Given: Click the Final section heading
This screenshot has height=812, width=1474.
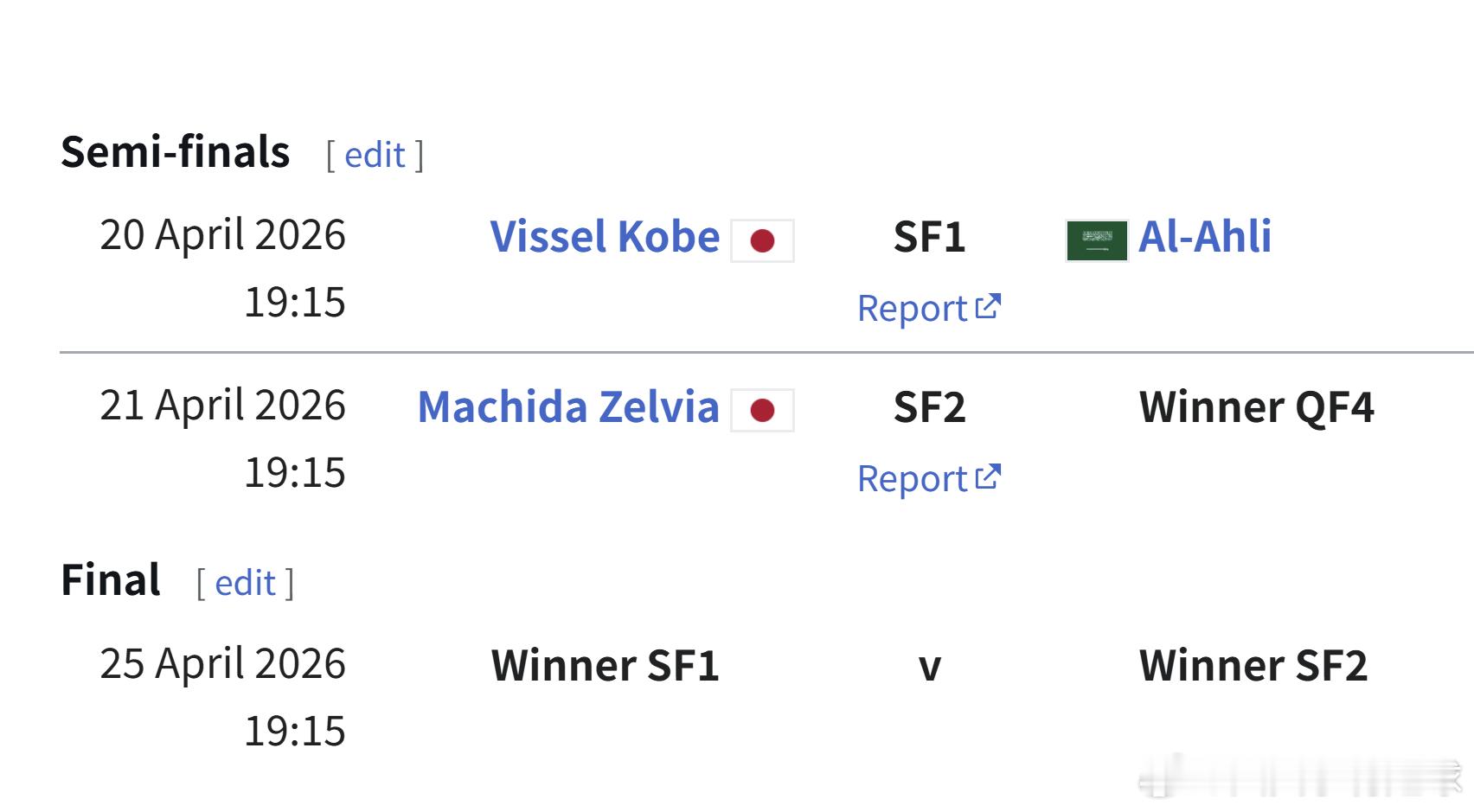Looking at the screenshot, I should (x=110, y=580).
